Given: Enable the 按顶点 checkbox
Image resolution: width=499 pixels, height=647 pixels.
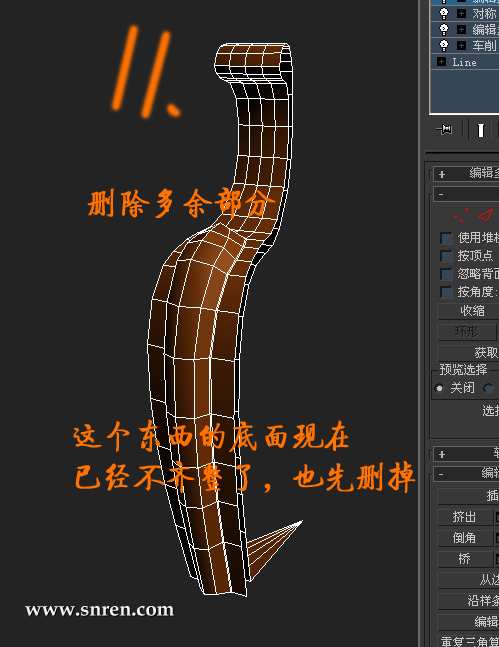Looking at the screenshot, I should click(x=445, y=256).
